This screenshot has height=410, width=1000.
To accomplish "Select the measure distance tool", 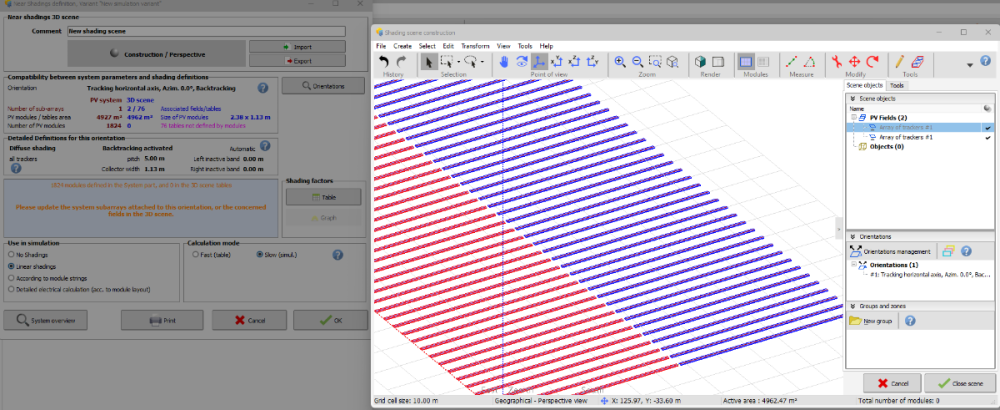I will point(790,62).
